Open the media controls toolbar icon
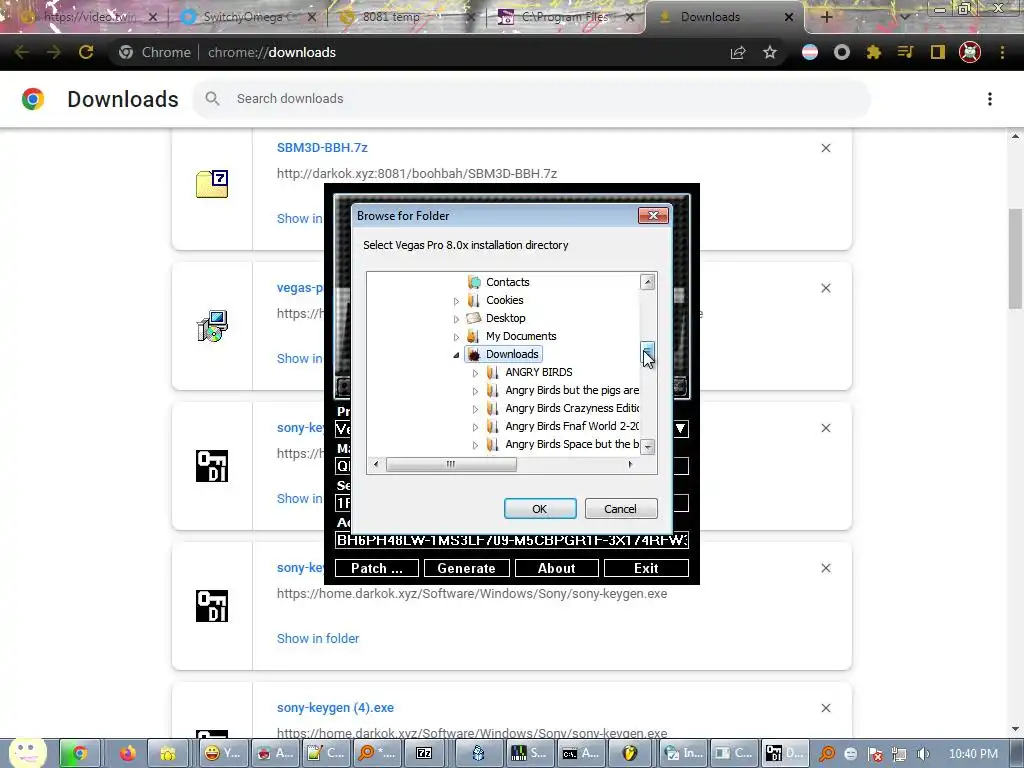 pos(906,52)
